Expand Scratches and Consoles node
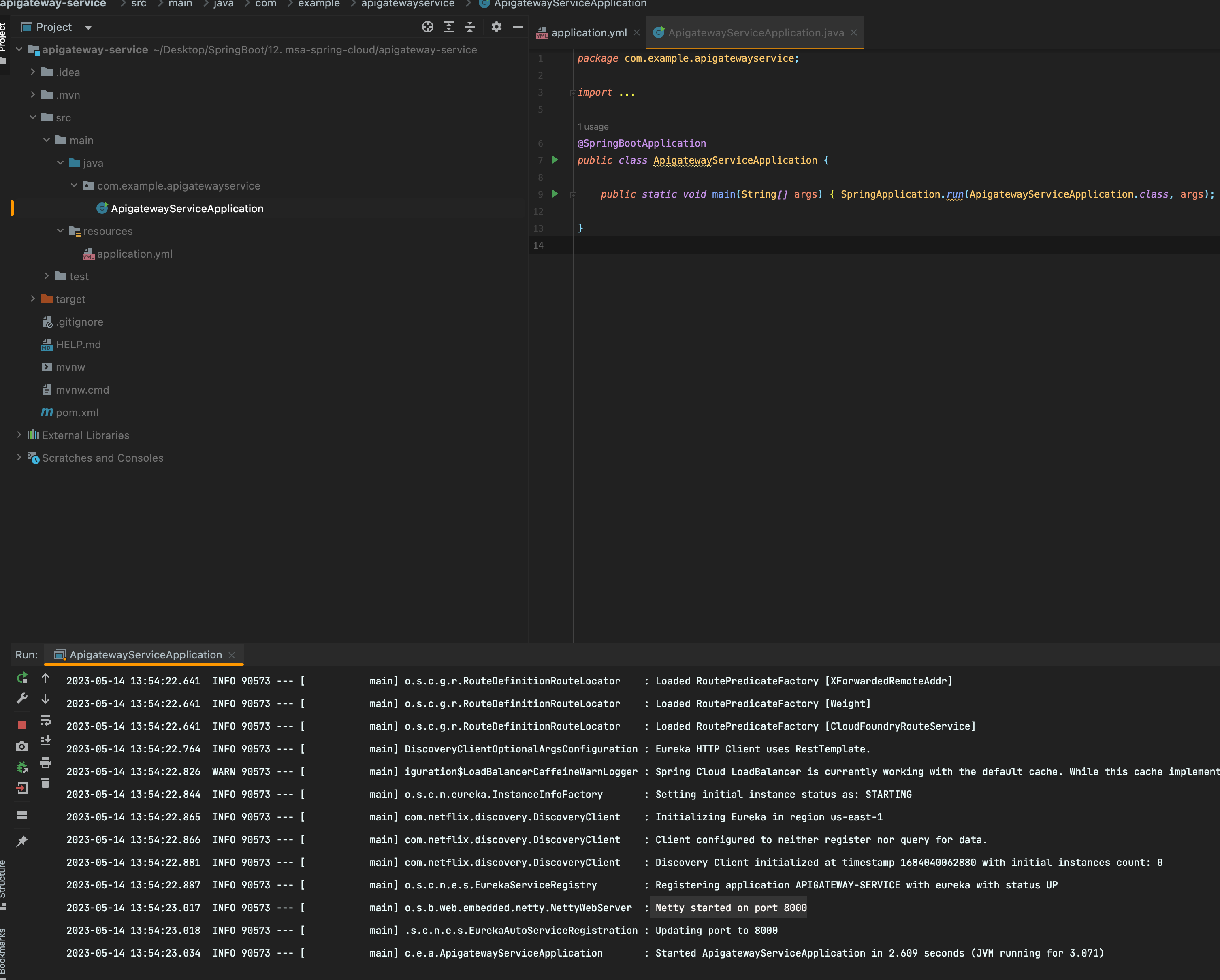 click(19, 457)
